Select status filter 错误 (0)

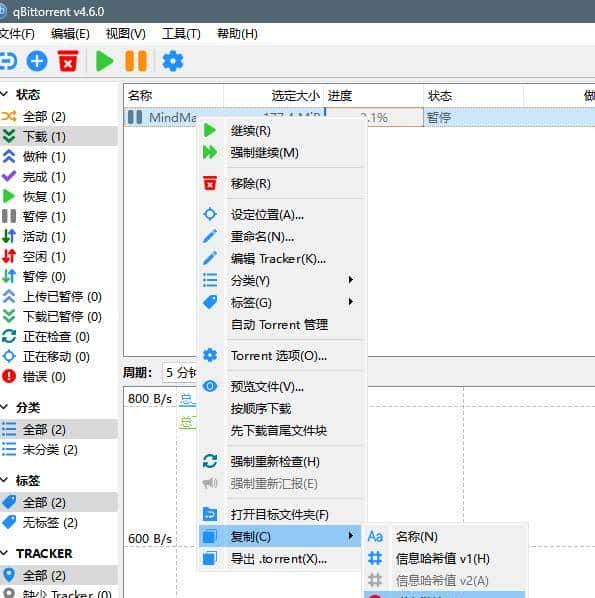pos(59,376)
